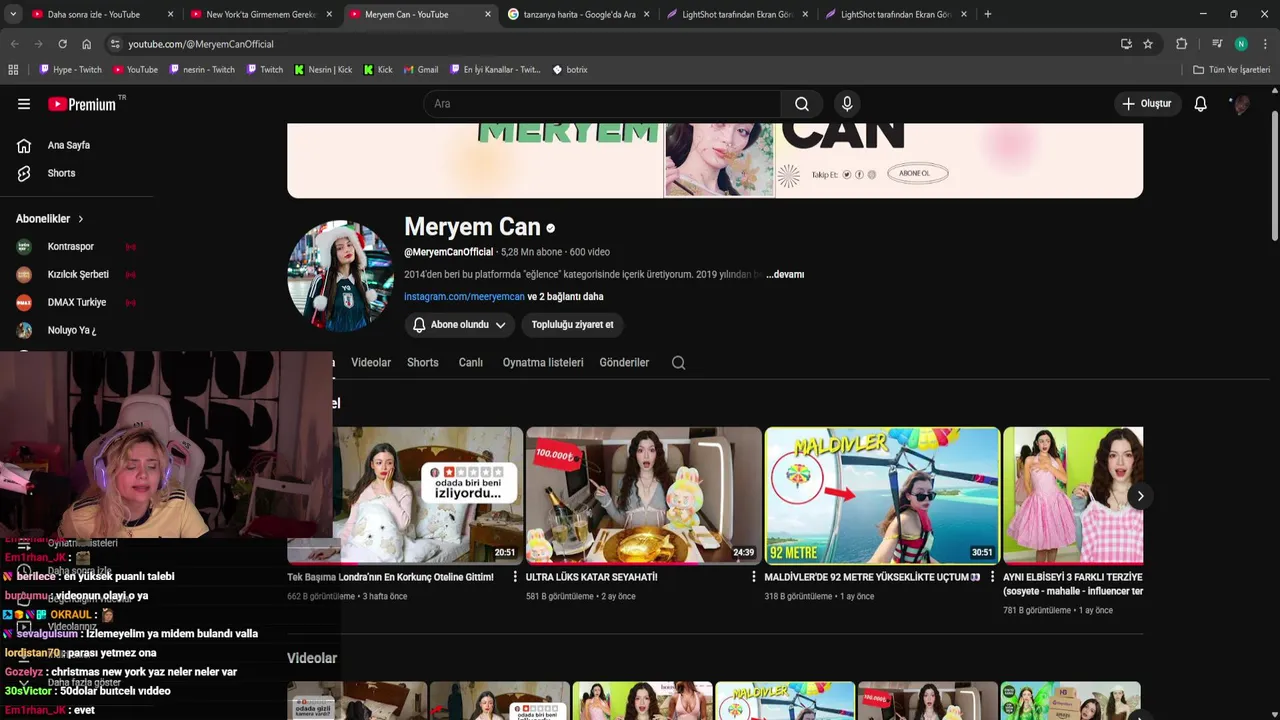Click the @MeryemCanOfficial handle text
Screen dimensions: 1280x720
click(448, 252)
